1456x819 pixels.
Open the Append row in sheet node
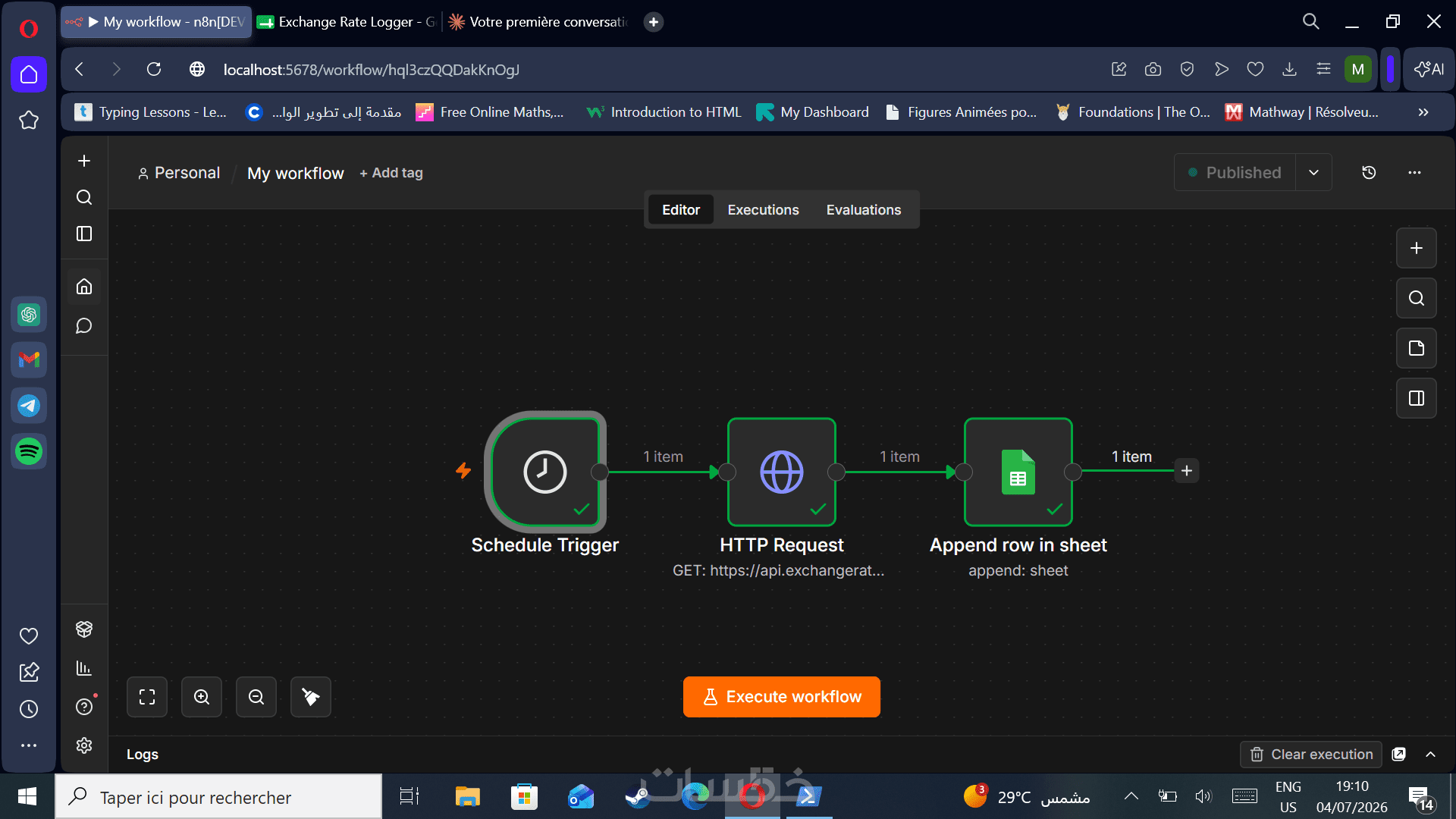click(x=1018, y=472)
